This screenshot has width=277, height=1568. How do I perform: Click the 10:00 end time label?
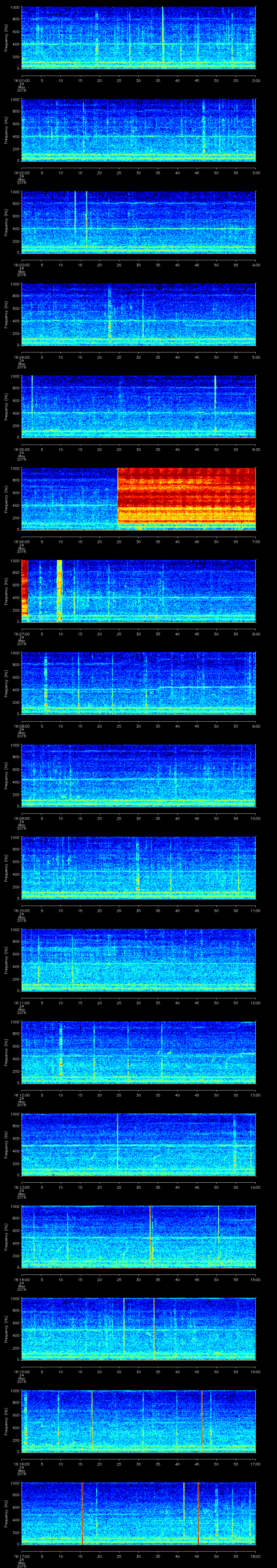(255, 818)
